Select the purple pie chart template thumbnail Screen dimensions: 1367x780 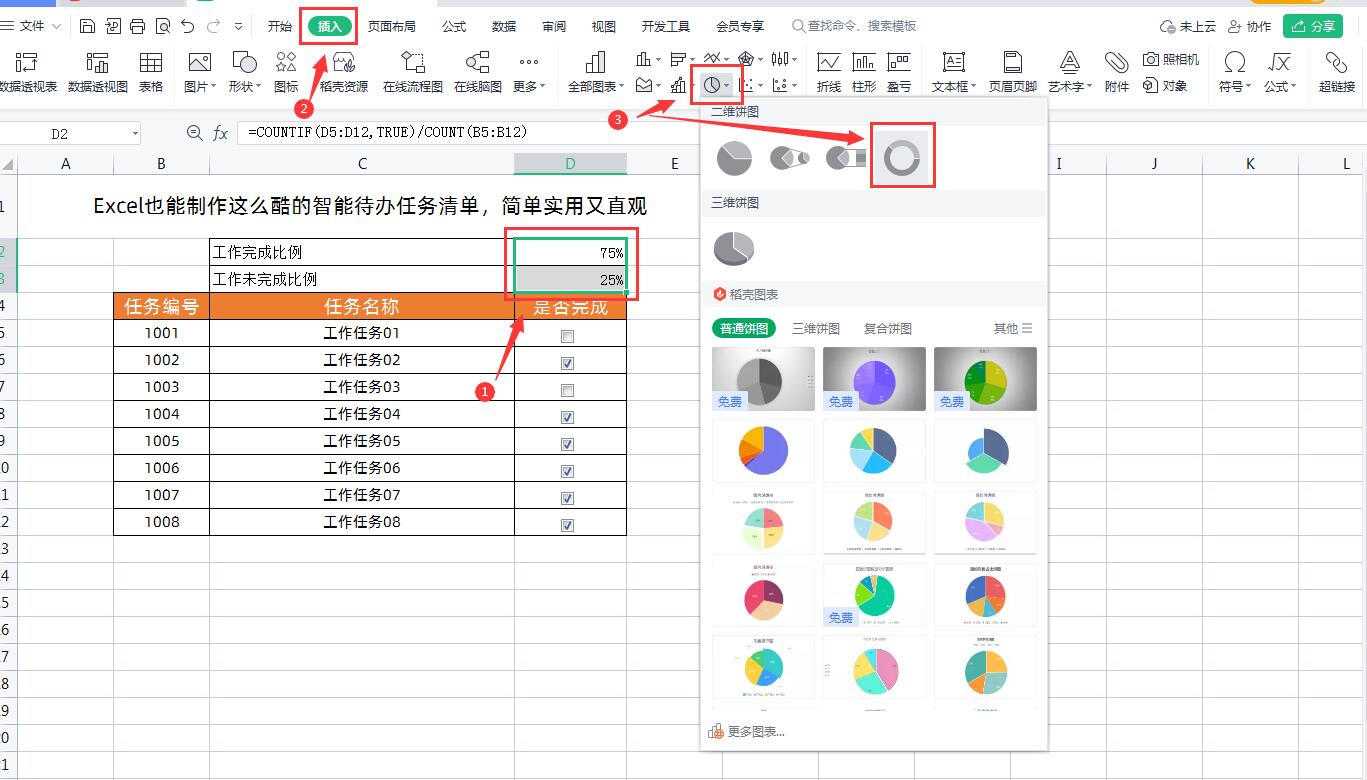(873, 378)
